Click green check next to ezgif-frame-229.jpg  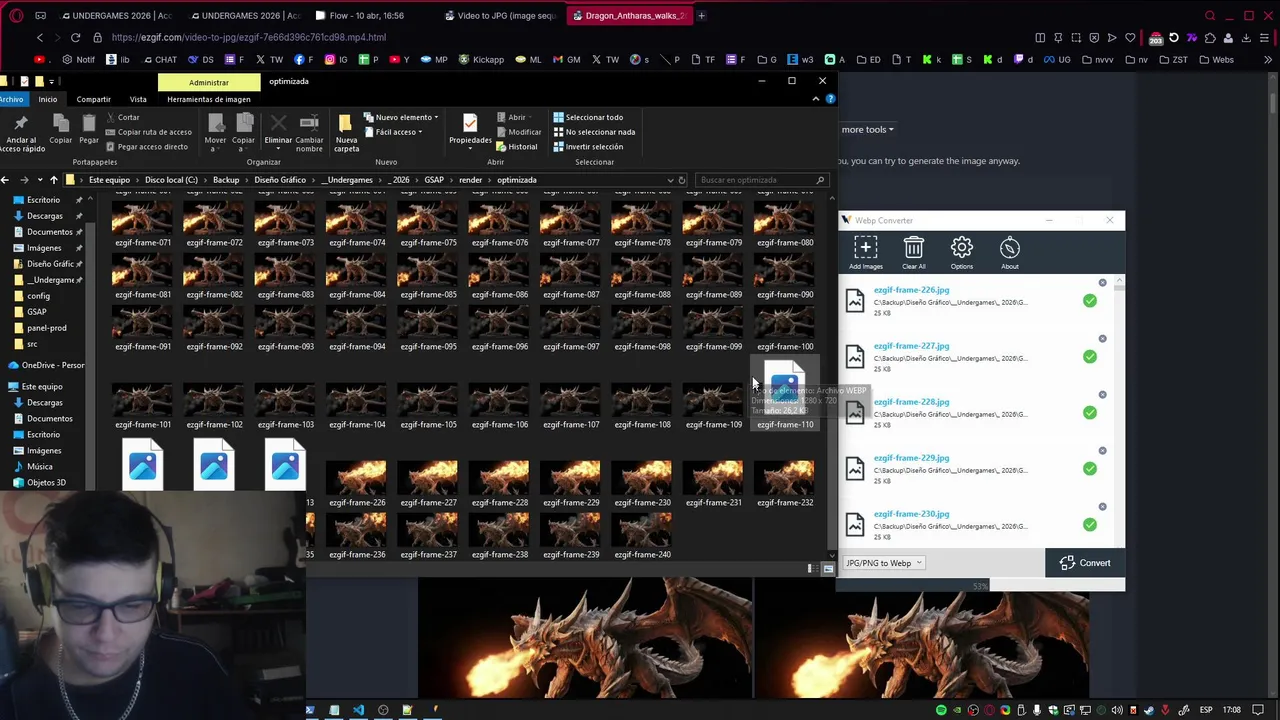[x=1089, y=469]
